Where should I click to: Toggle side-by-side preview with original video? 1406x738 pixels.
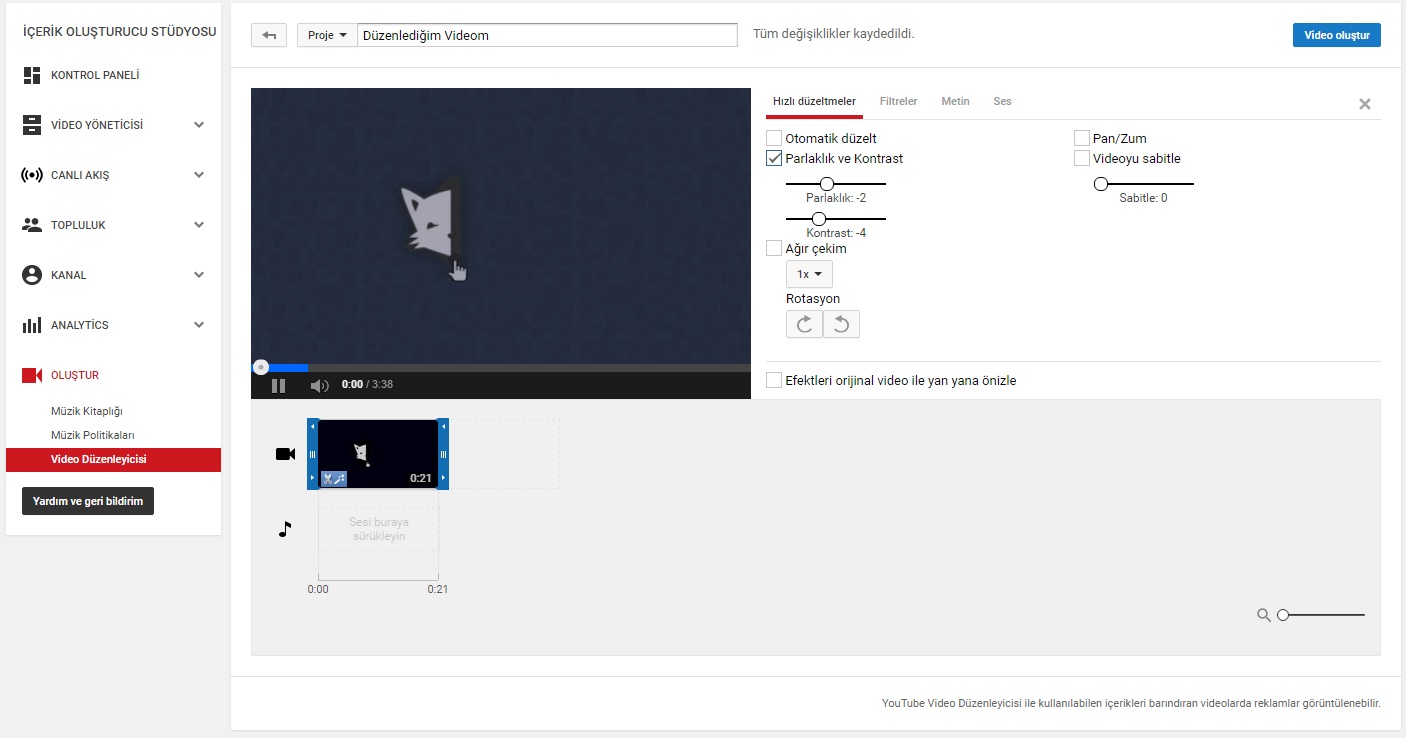pos(774,380)
